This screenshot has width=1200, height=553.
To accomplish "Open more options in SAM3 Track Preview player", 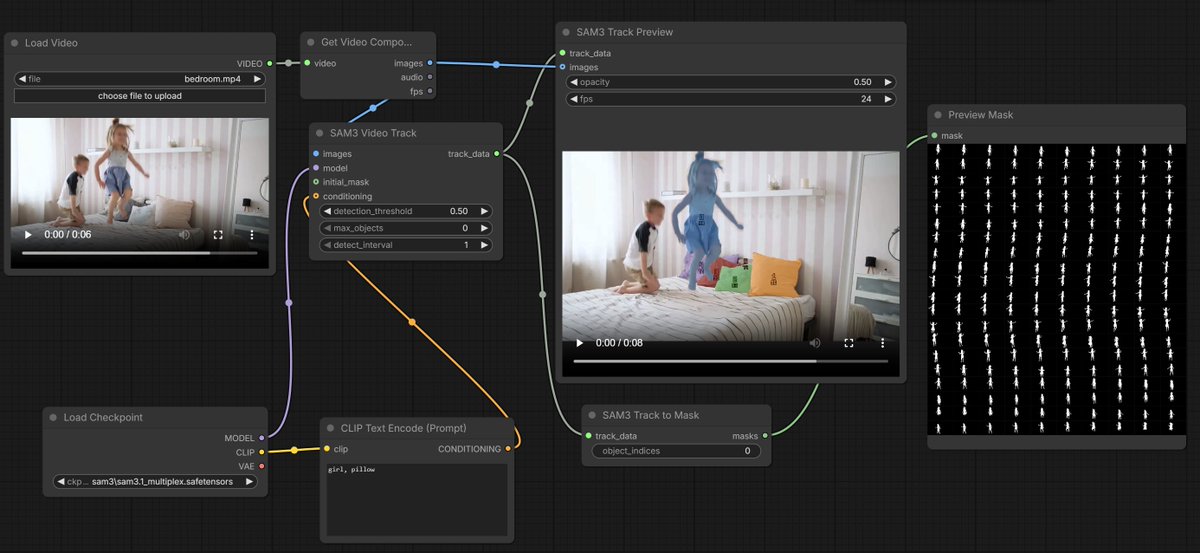I will point(882,343).
